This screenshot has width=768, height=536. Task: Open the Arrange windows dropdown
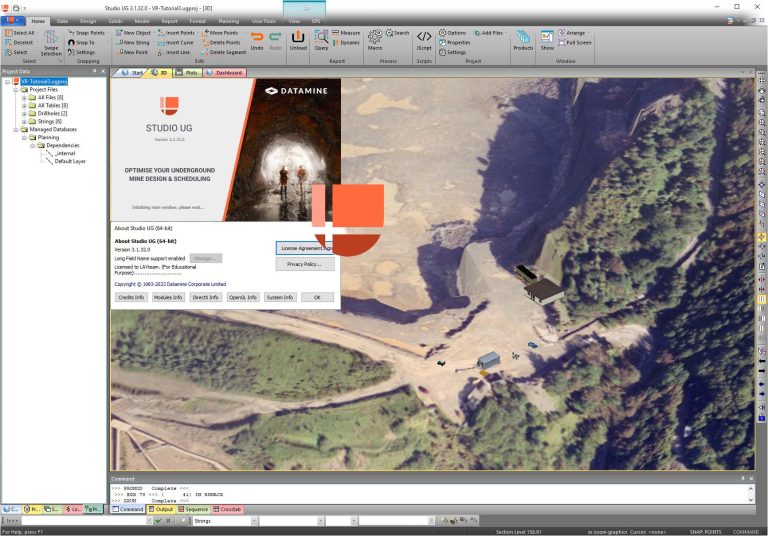click(x=573, y=33)
